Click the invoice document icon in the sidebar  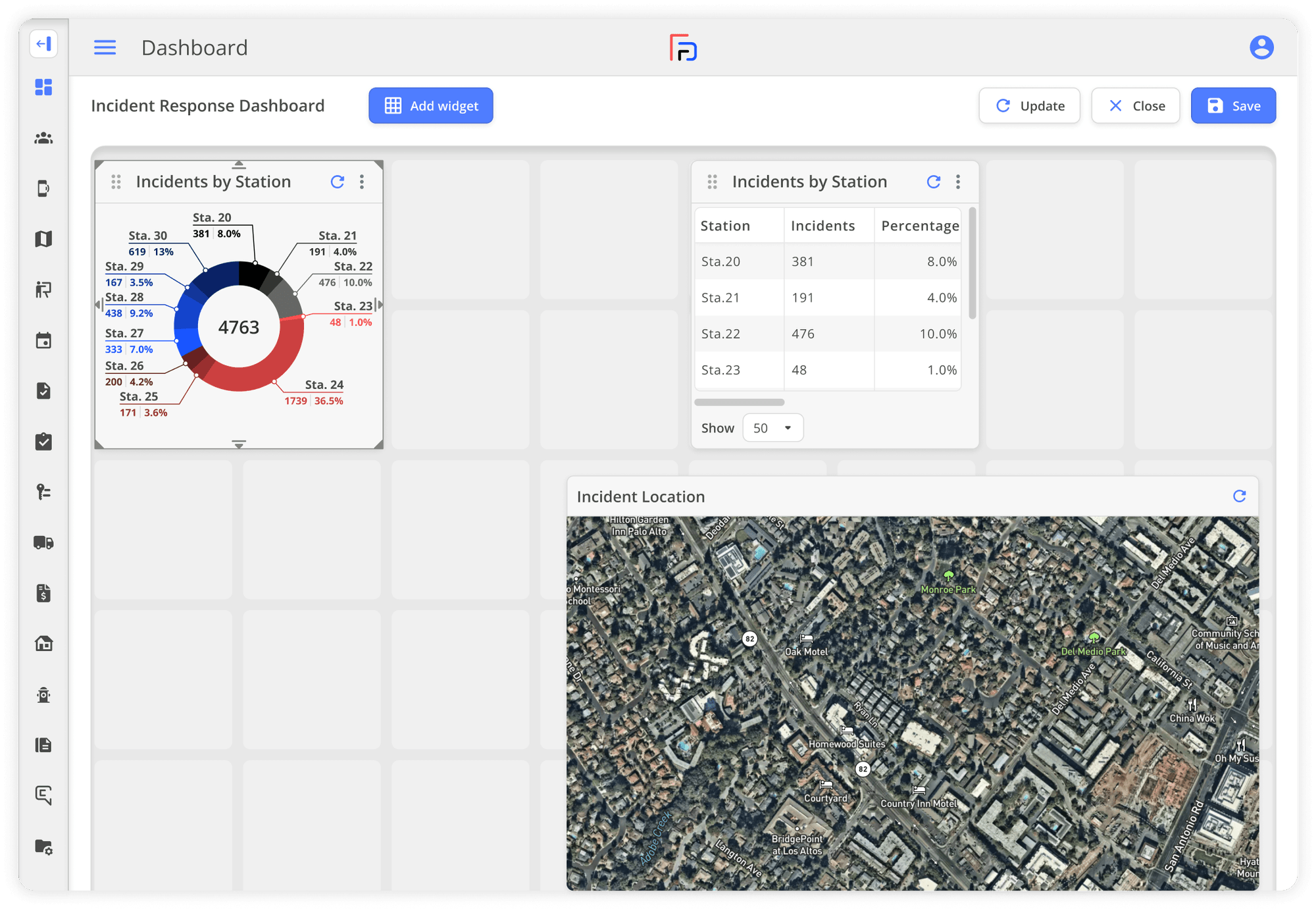click(x=43, y=594)
